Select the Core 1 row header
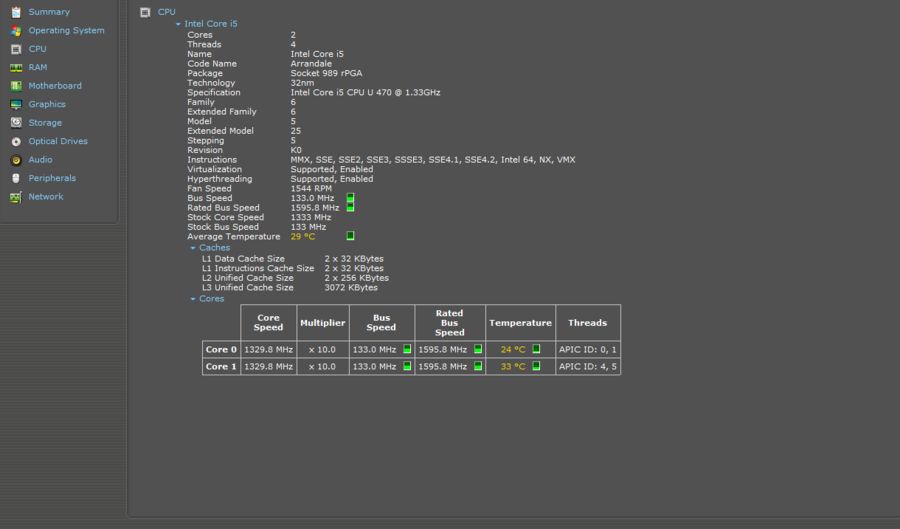The image size is (900, 529). [x=221, y=367]
